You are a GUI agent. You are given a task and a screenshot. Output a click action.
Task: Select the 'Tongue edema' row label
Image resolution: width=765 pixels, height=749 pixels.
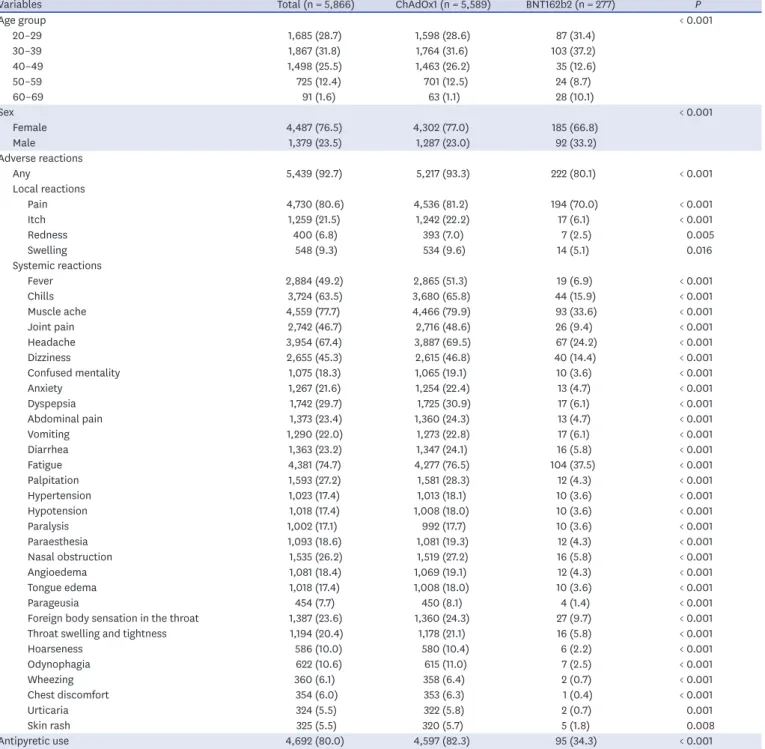pyautogui.click(x=62, y=588)
